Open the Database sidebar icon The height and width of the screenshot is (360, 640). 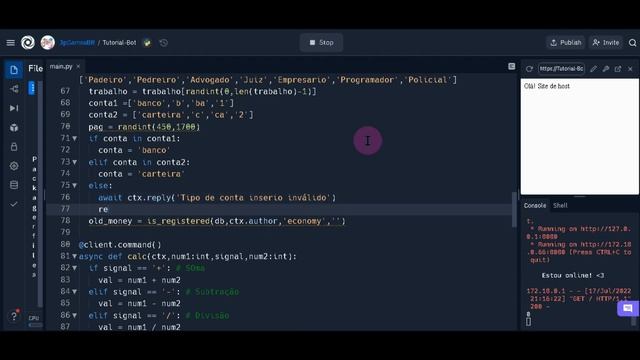[14, 185]
